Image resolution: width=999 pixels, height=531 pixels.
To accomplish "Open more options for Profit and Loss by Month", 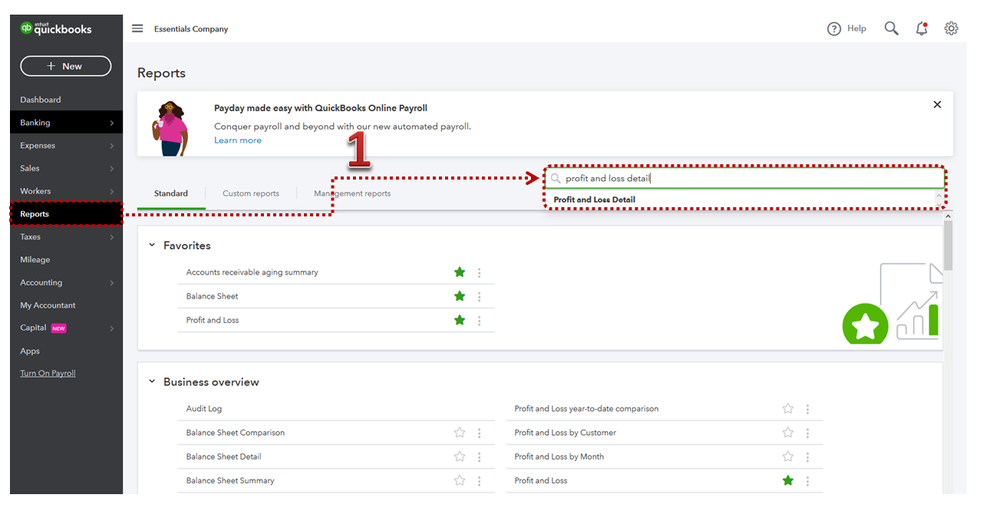I will [x=808, y=457].
